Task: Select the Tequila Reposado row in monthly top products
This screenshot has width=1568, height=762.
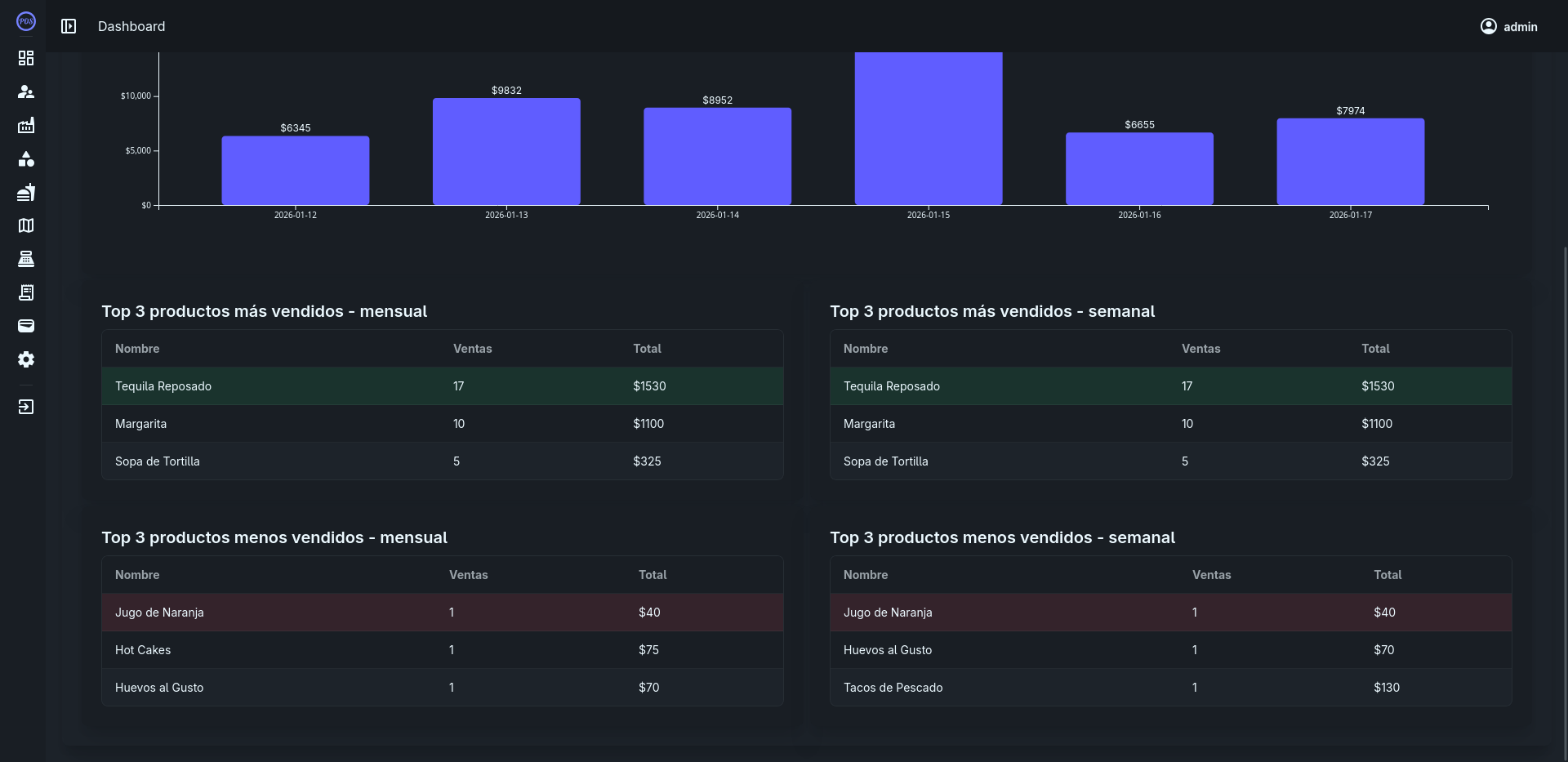Action: pyautogui.click(x=441, y=385)
